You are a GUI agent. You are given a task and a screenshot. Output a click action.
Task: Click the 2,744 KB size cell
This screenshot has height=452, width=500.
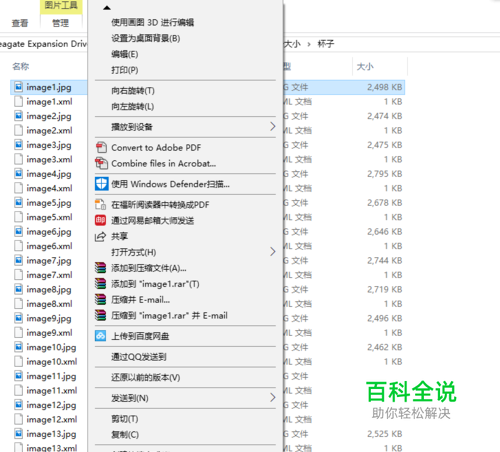click(385, 260)
